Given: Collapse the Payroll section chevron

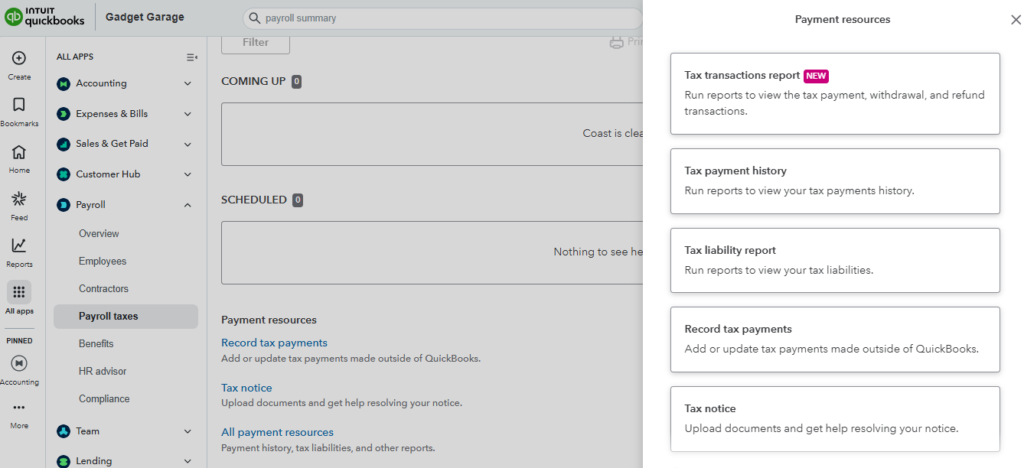Looking at the screenshot, I should coord(187,205).
